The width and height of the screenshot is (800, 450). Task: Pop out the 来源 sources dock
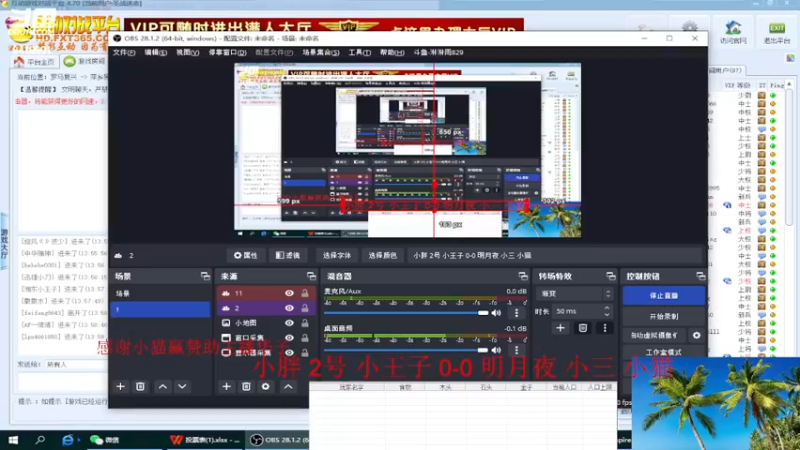(x=311, y=276)
